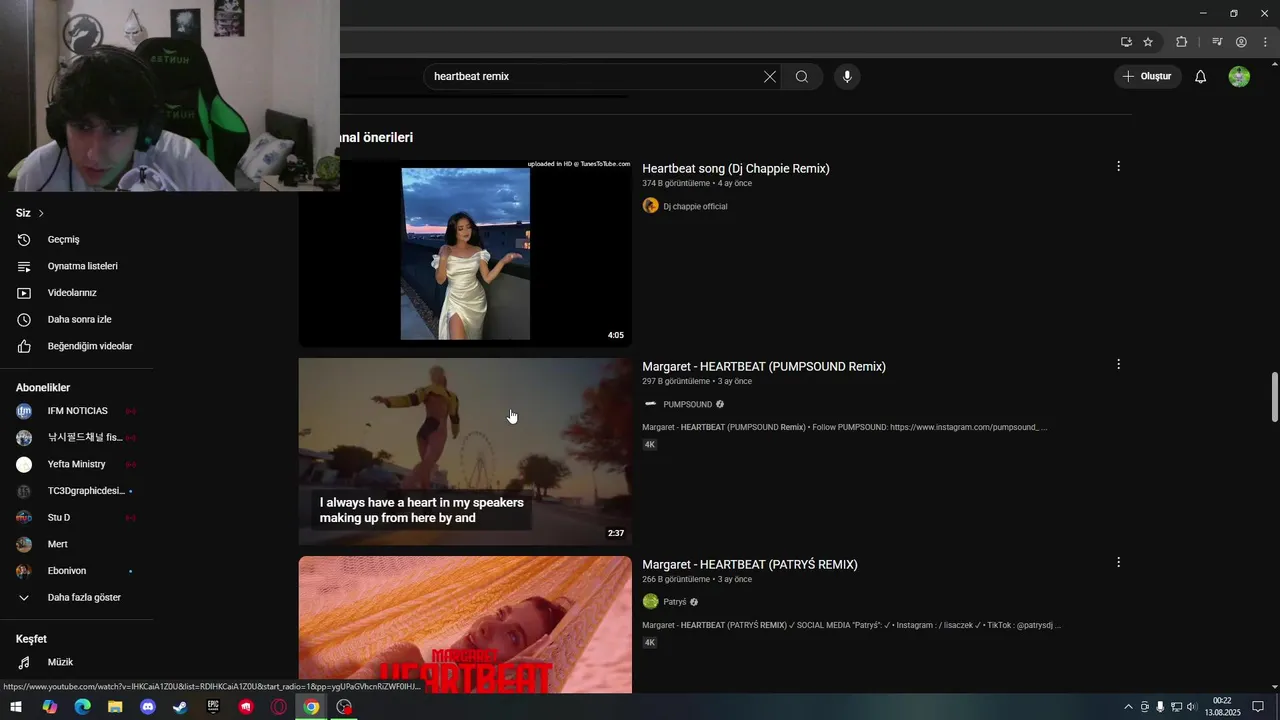The image size is (1280, 720).
Task: Open Chrome profile icon
Action: pos(1241,42)
